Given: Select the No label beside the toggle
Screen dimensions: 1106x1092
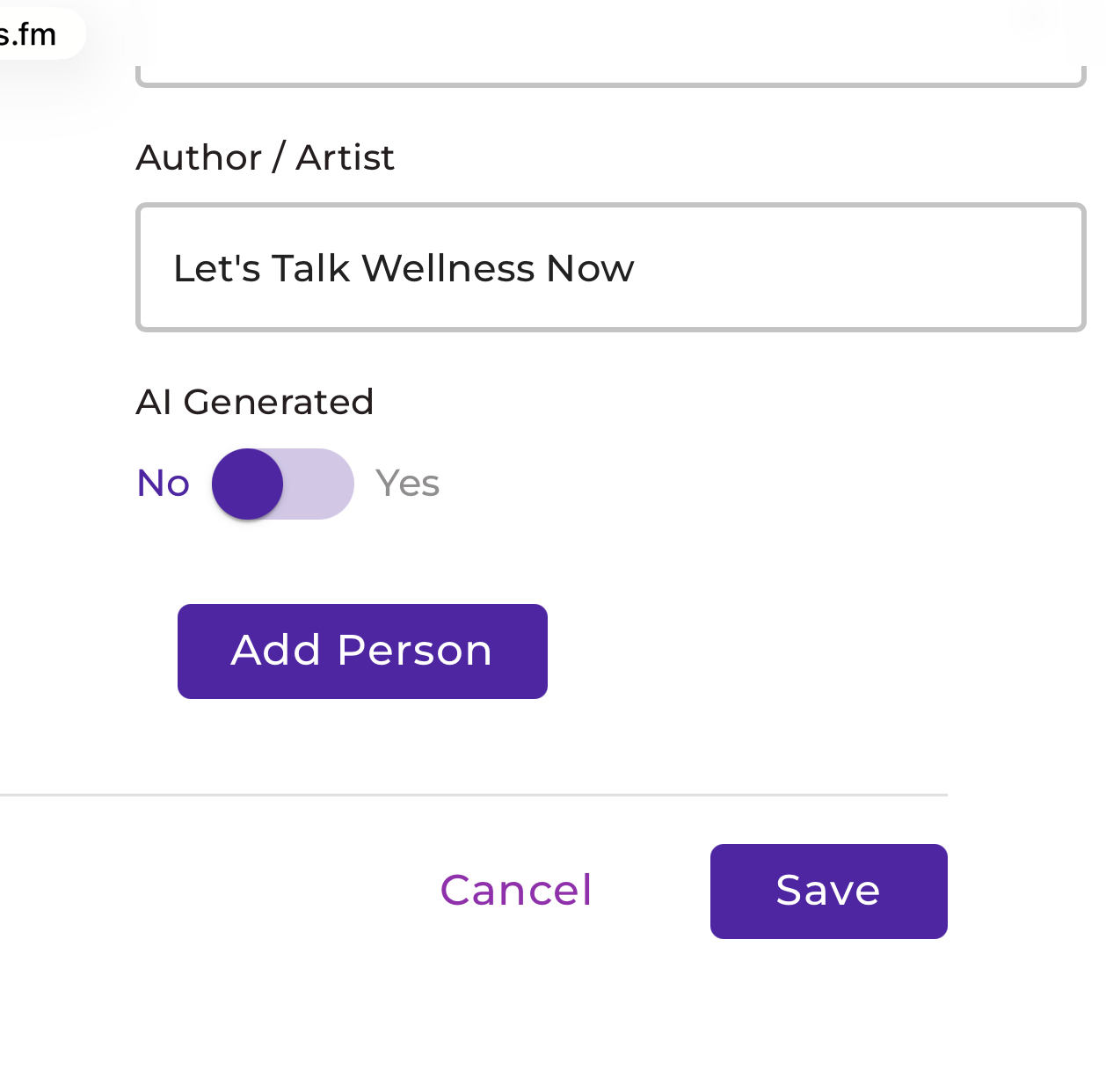Looking at the screenshot, I should 163,483.
